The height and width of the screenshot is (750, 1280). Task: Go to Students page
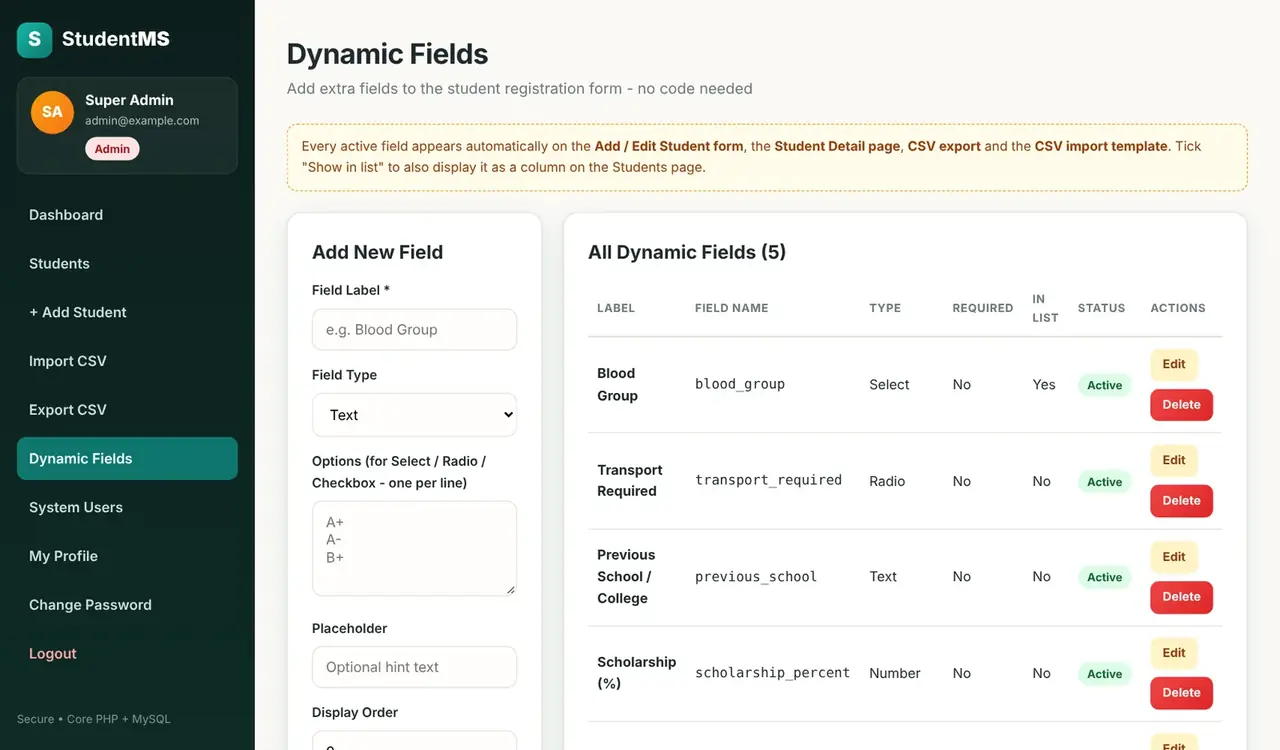[127, 264]
